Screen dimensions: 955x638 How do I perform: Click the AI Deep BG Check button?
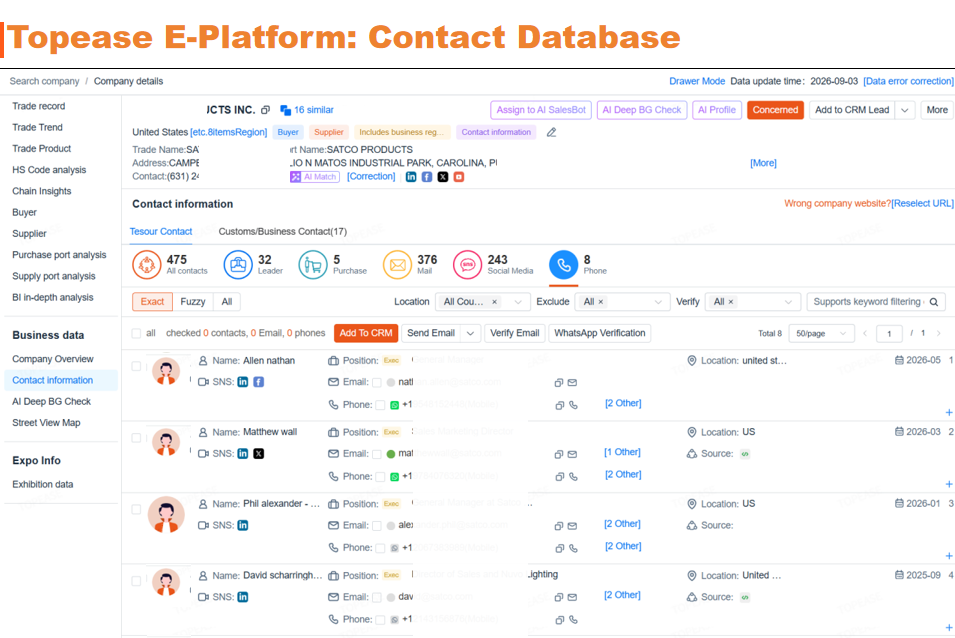click(x=642, y=110)
